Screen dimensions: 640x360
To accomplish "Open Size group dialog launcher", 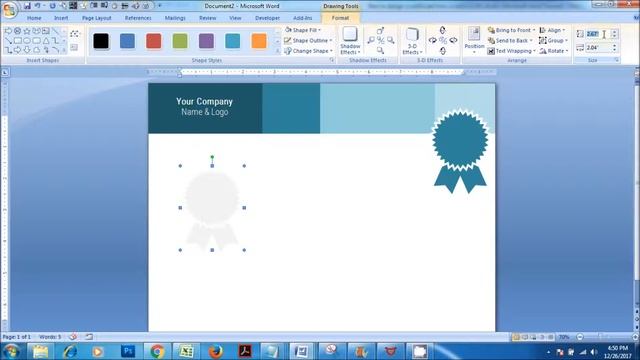I will tap(617, 60).
